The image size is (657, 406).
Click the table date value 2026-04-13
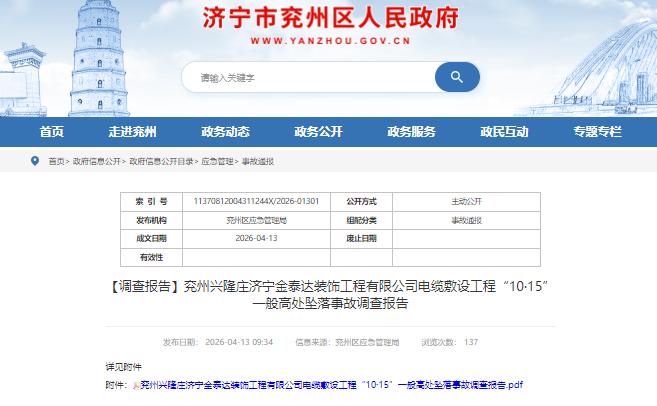[256, 238]
